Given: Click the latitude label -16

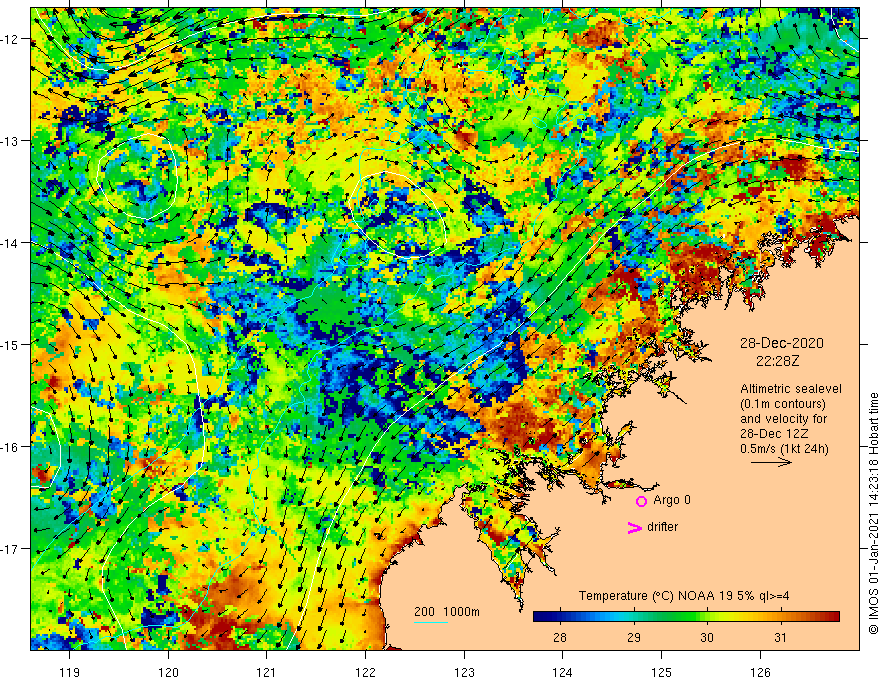Looking at the screenshot, I should click(11, 447).
